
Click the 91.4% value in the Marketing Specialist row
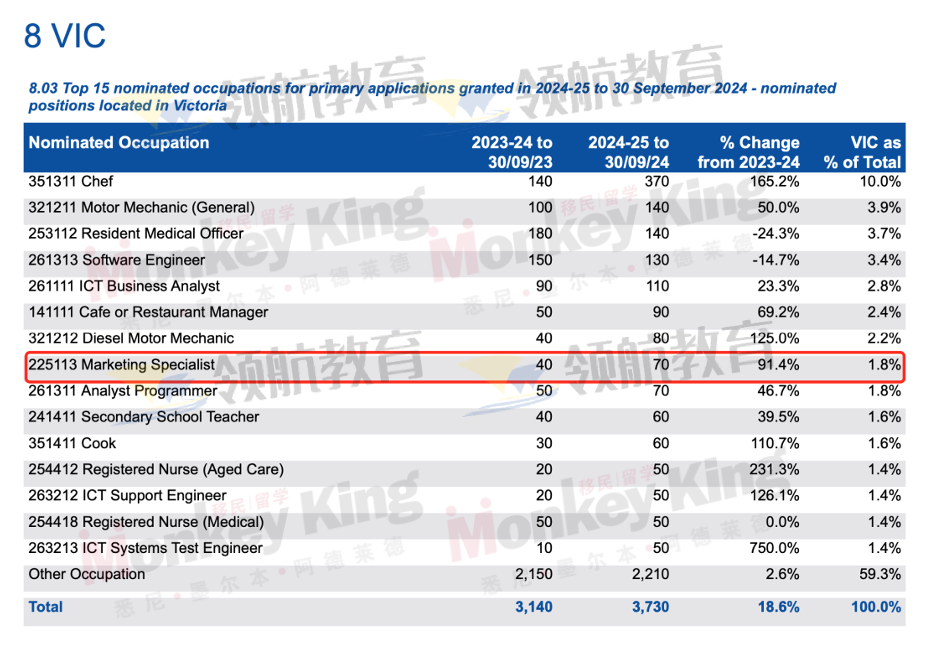click(777, 365)
